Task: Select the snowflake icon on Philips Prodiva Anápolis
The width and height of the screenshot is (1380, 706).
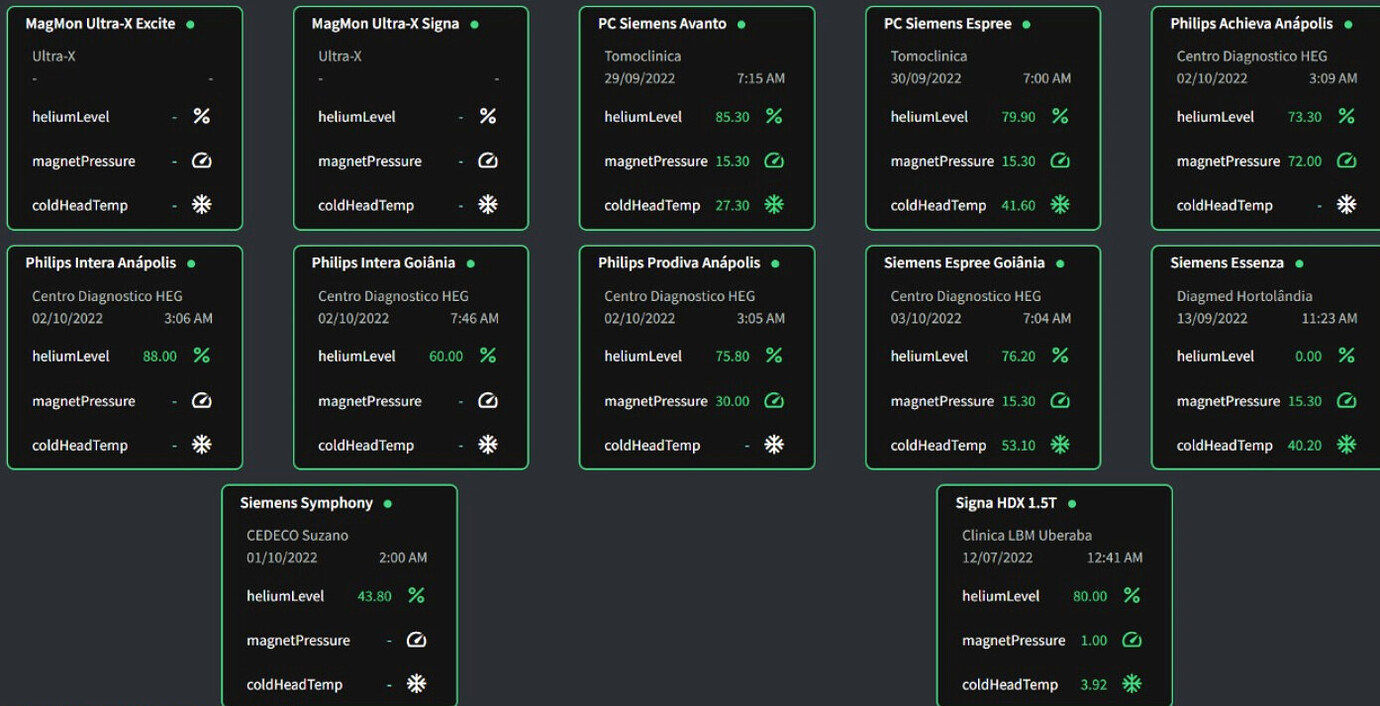Action: point(774,445)
